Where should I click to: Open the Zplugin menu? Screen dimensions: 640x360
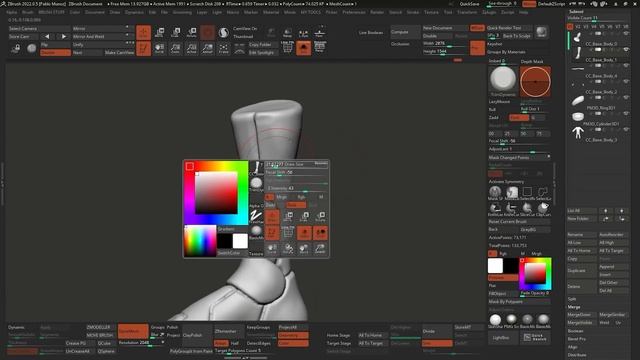point(489,12)
